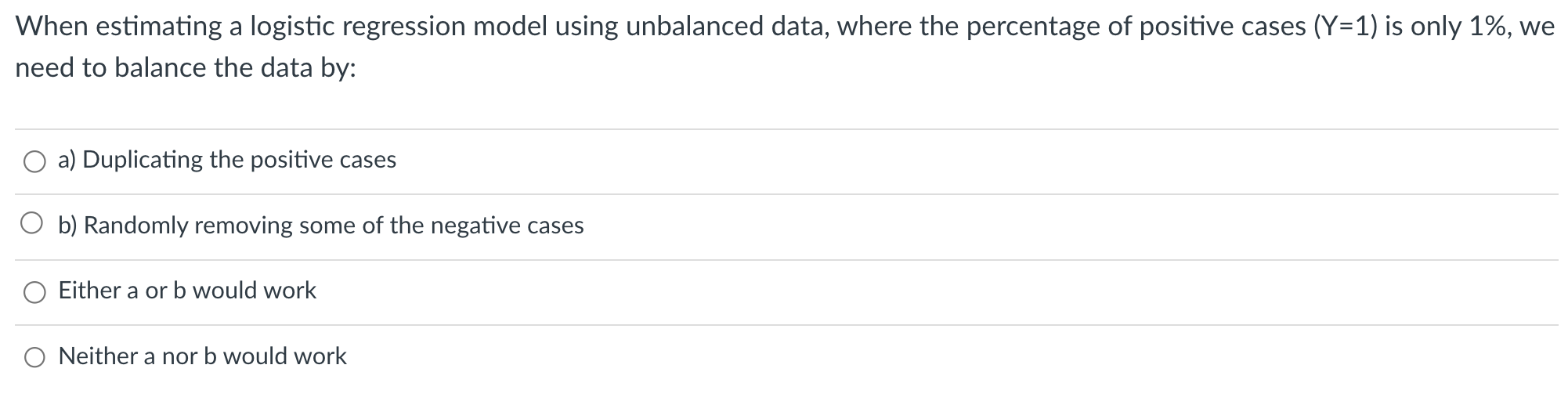Choose the radio button for b) Randomly removing
The image size is (1568, 401).
point(34,226)
